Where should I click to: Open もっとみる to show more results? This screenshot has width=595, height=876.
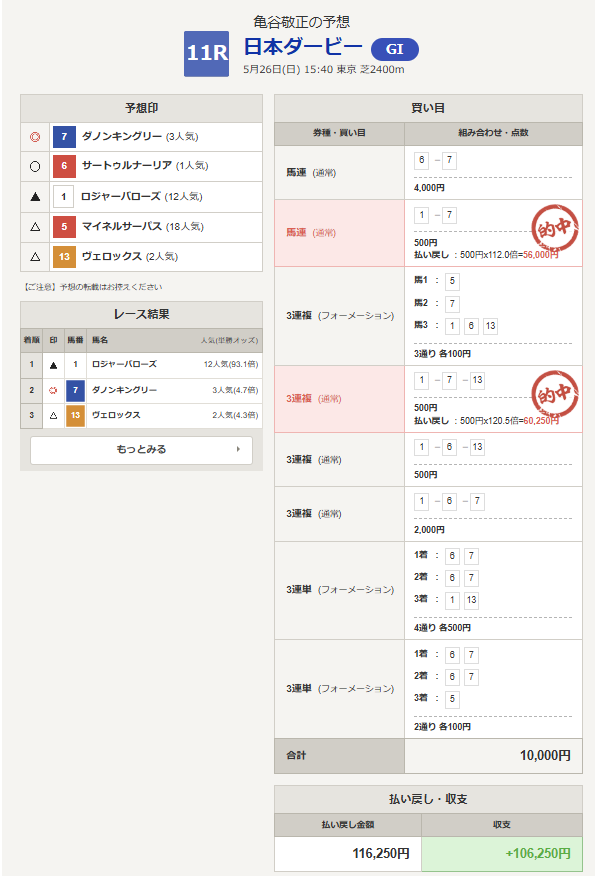coord(141,450)
